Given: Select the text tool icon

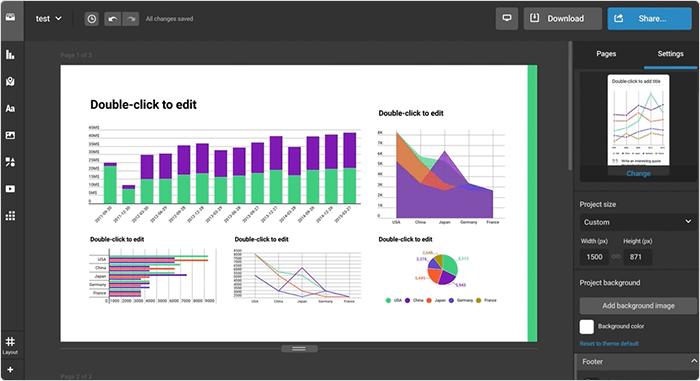Looking at the screenshot, I should coord(10,109).
